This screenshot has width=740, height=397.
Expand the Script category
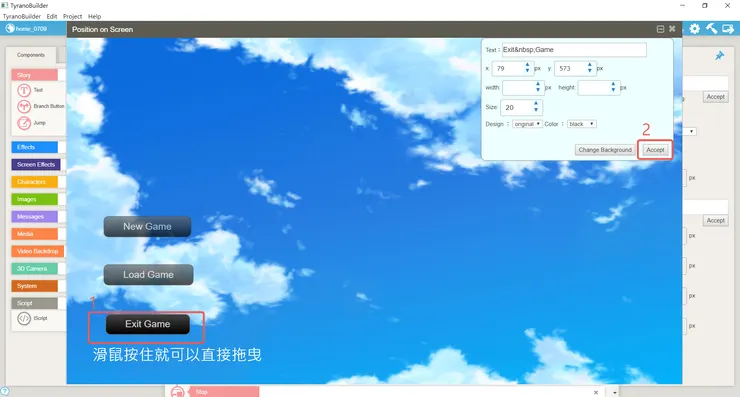[x=34, y=303]
